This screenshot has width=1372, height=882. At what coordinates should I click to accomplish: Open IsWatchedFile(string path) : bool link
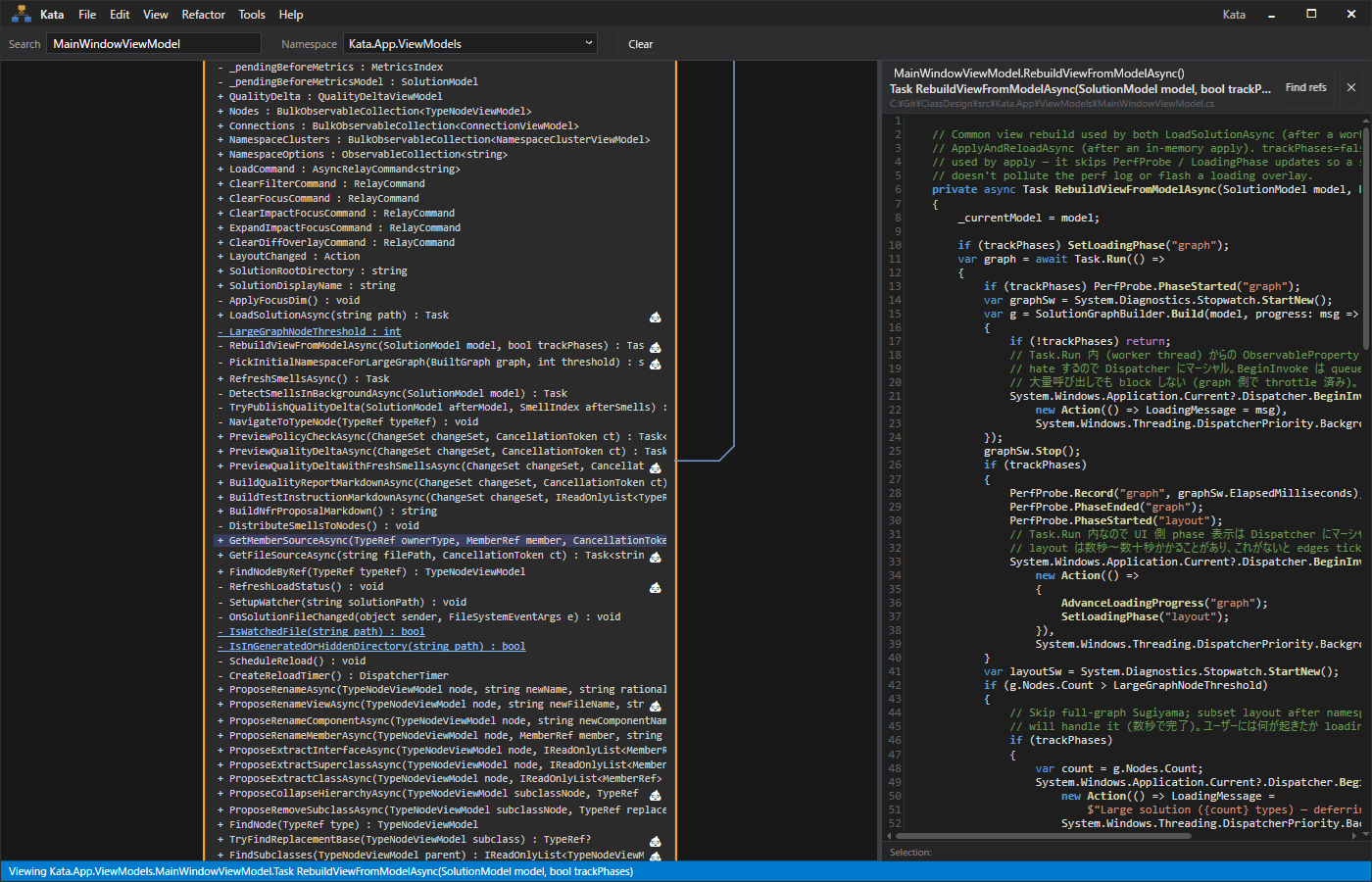(x=320, y=631)
